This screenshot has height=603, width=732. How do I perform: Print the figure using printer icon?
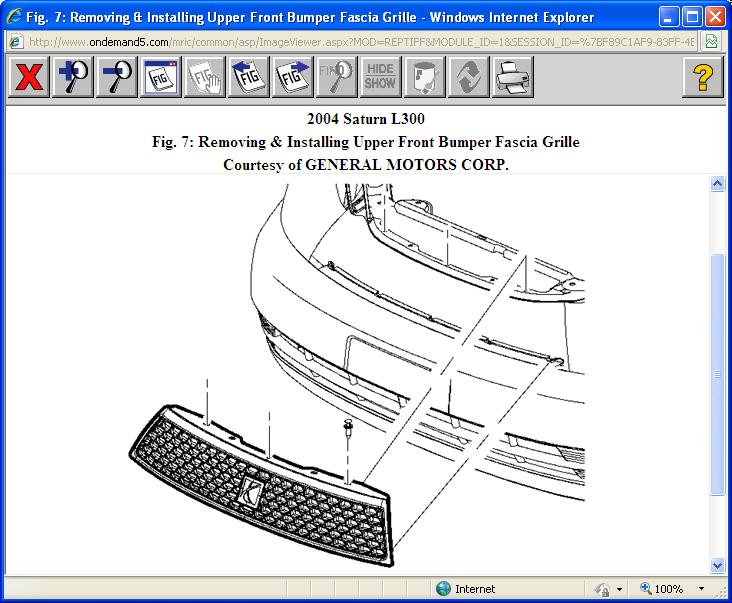click(x=513, y=77)
